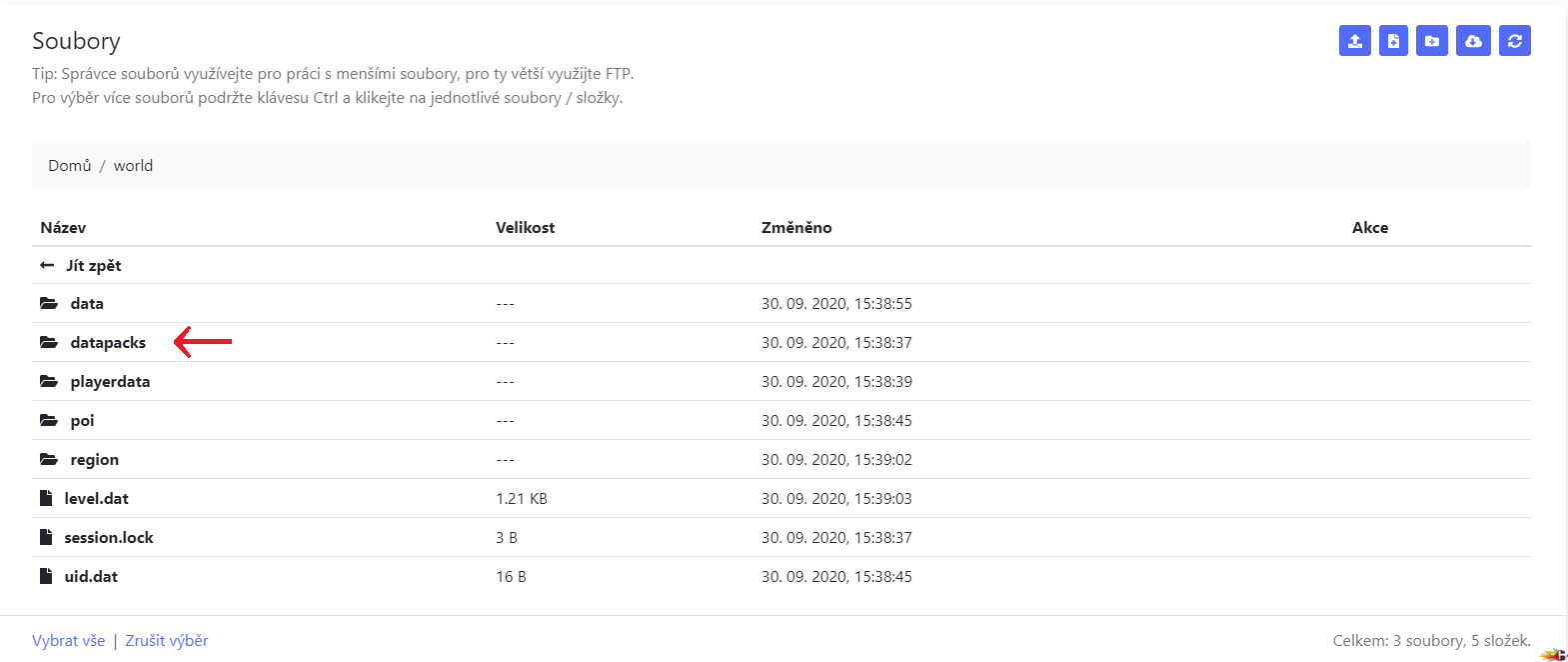Go to Domů in the breadcrumb
Screen dimensions: 1568x662
pos(70,165)
